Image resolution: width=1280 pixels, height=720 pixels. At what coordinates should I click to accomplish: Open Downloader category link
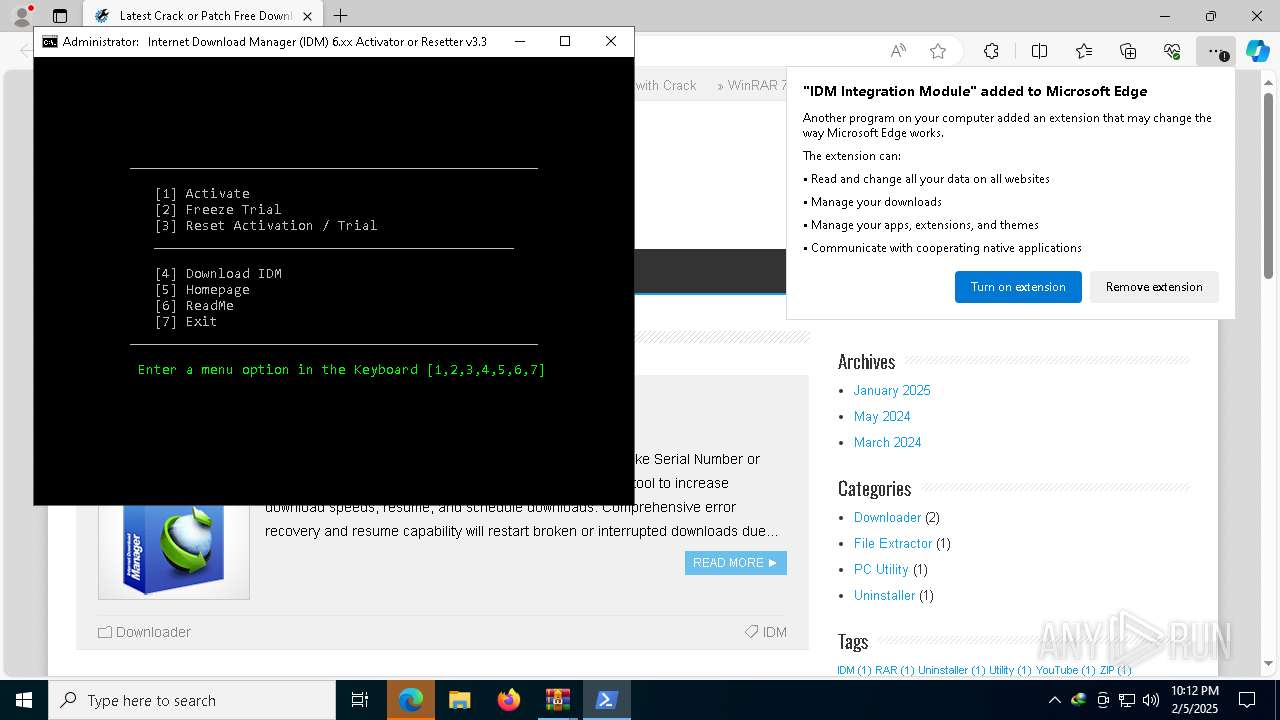point(887,517)
